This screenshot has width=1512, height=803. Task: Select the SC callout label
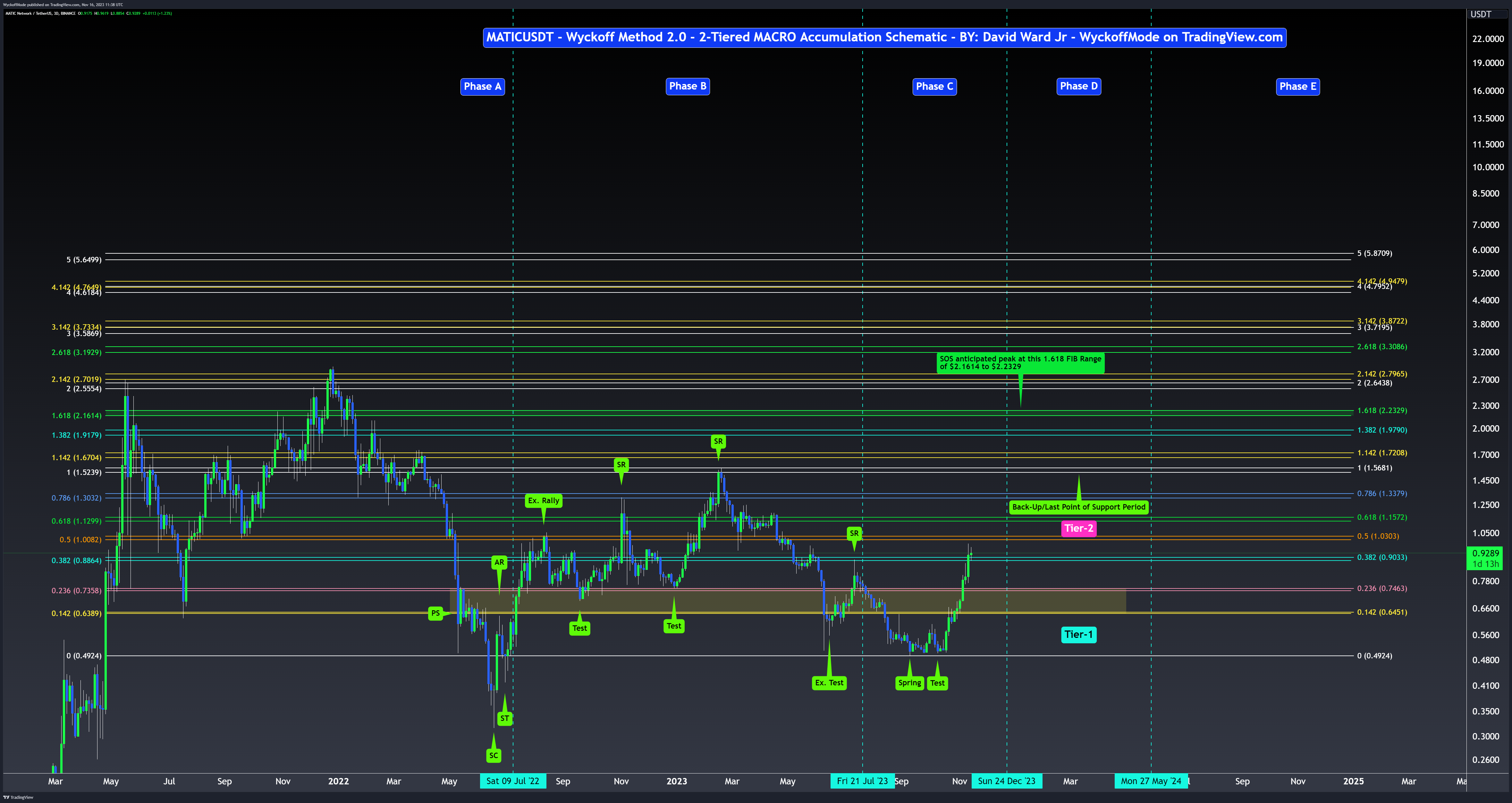pyautogui.click(x=494, y=756)
